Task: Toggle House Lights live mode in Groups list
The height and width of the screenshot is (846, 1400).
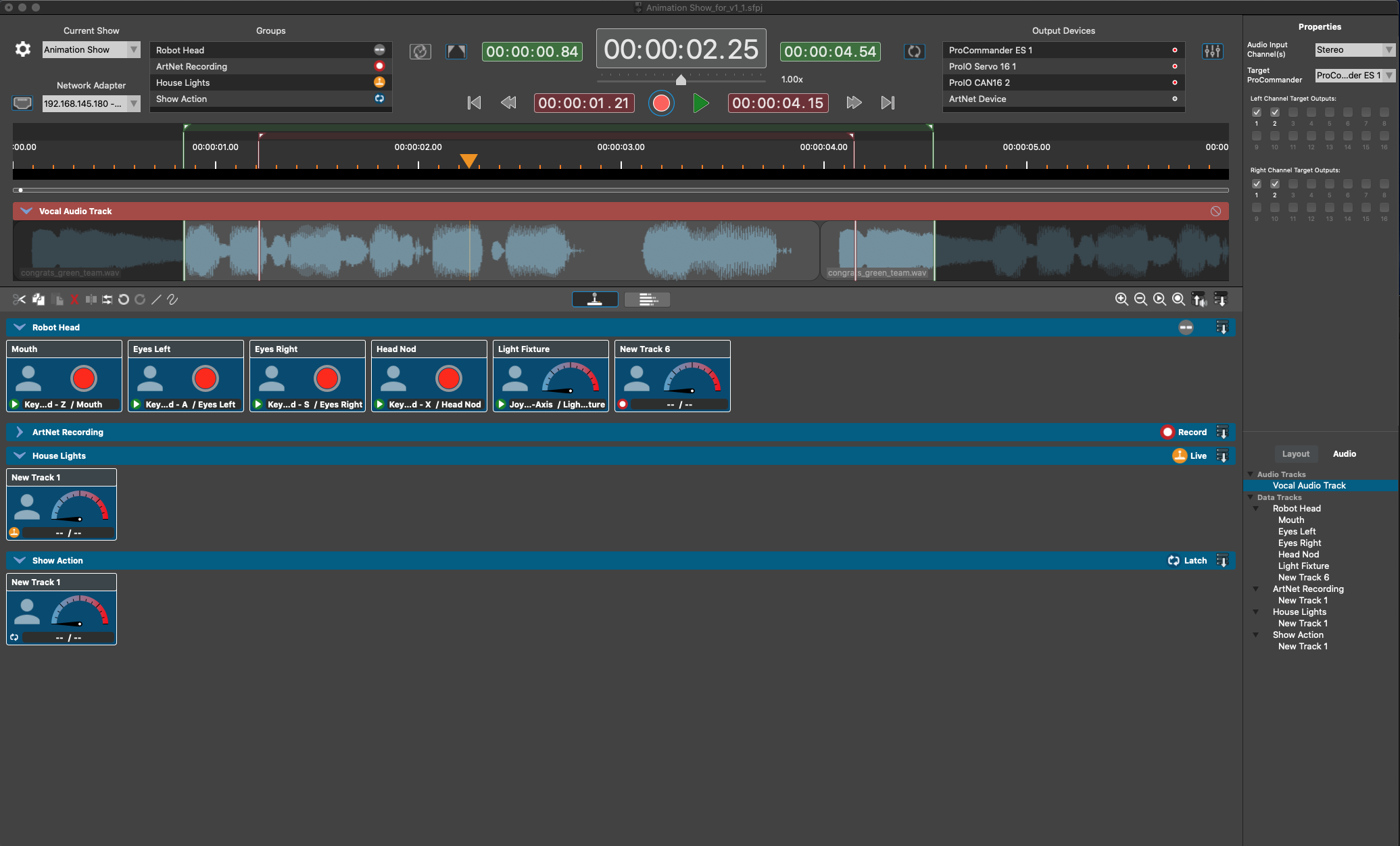Action: pos(379,82)
